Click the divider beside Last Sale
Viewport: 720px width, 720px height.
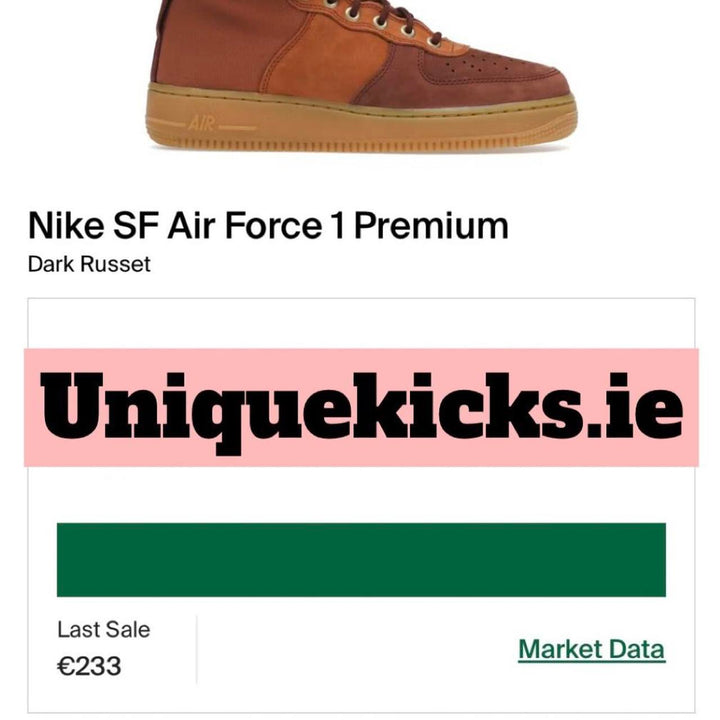click(x=197, y=649)
